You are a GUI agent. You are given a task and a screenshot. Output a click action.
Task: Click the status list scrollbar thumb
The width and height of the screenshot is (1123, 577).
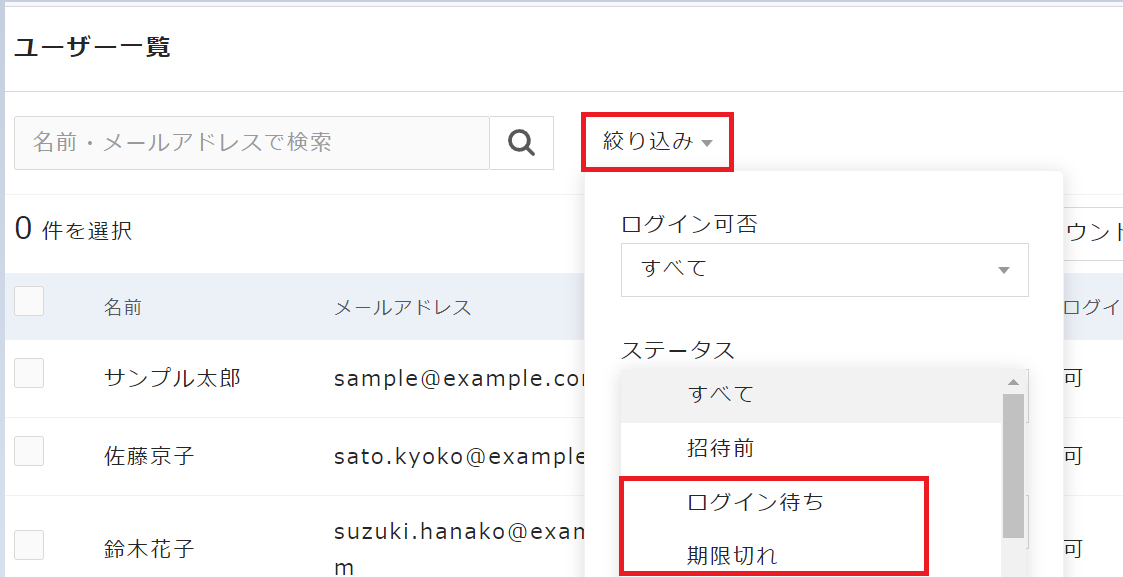point(1013,465)
